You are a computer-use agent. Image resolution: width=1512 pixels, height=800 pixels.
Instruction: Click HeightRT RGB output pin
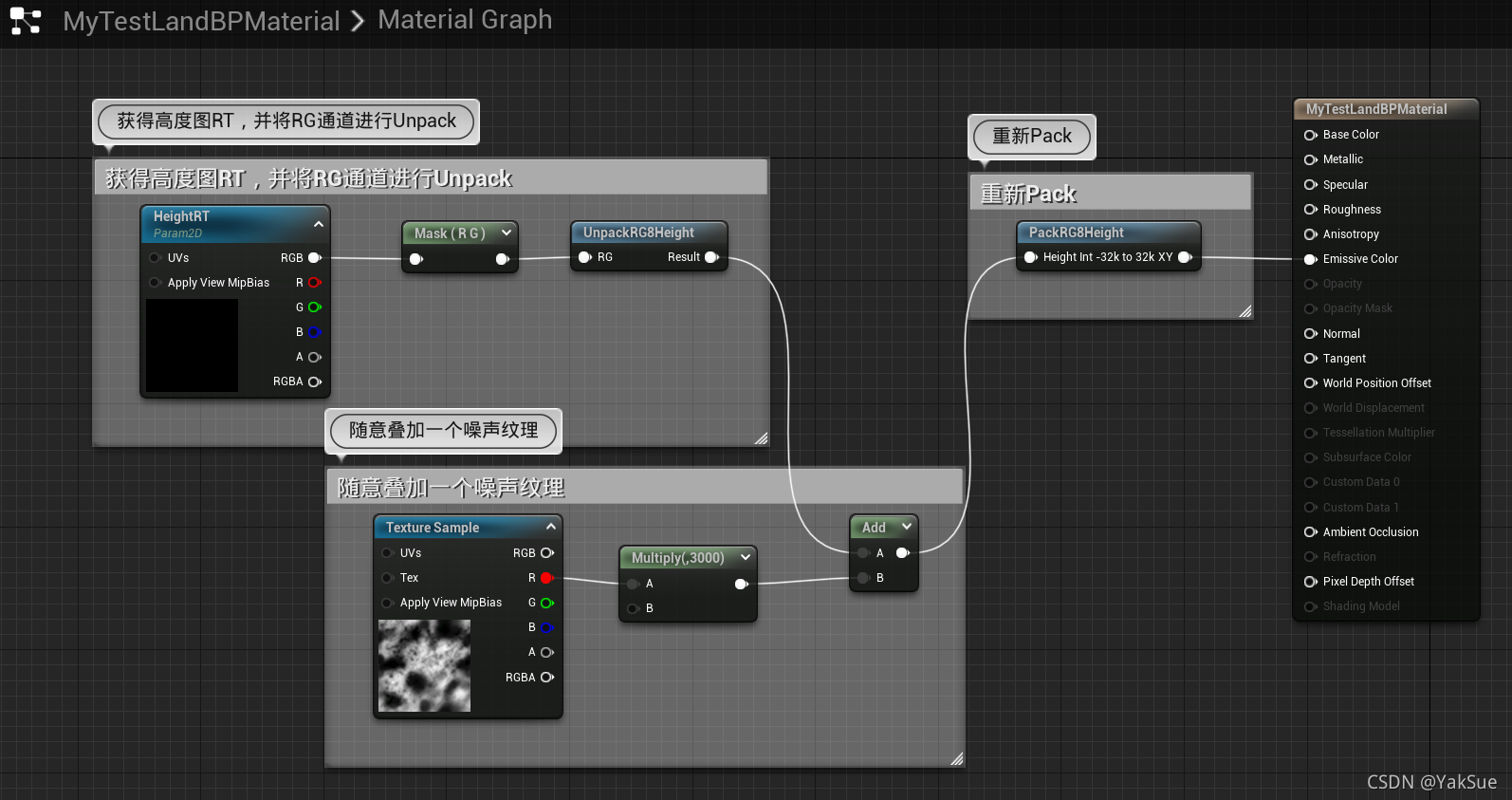click(x=315, y=258)
